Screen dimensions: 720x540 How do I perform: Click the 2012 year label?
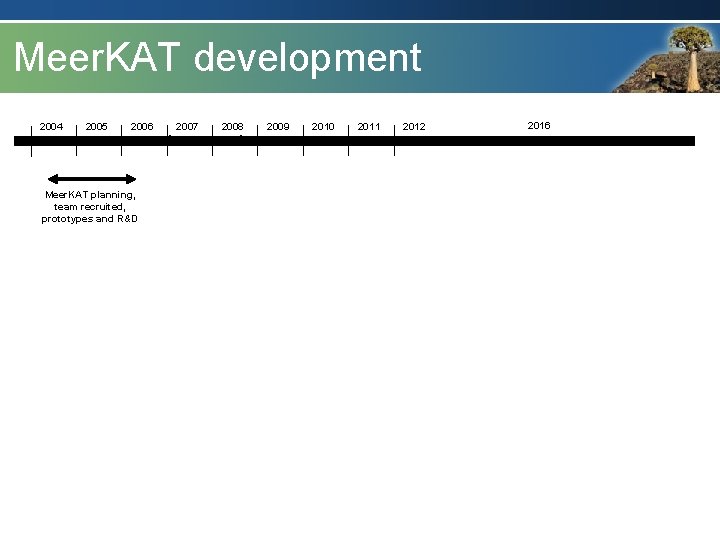(x=414, y=127)
